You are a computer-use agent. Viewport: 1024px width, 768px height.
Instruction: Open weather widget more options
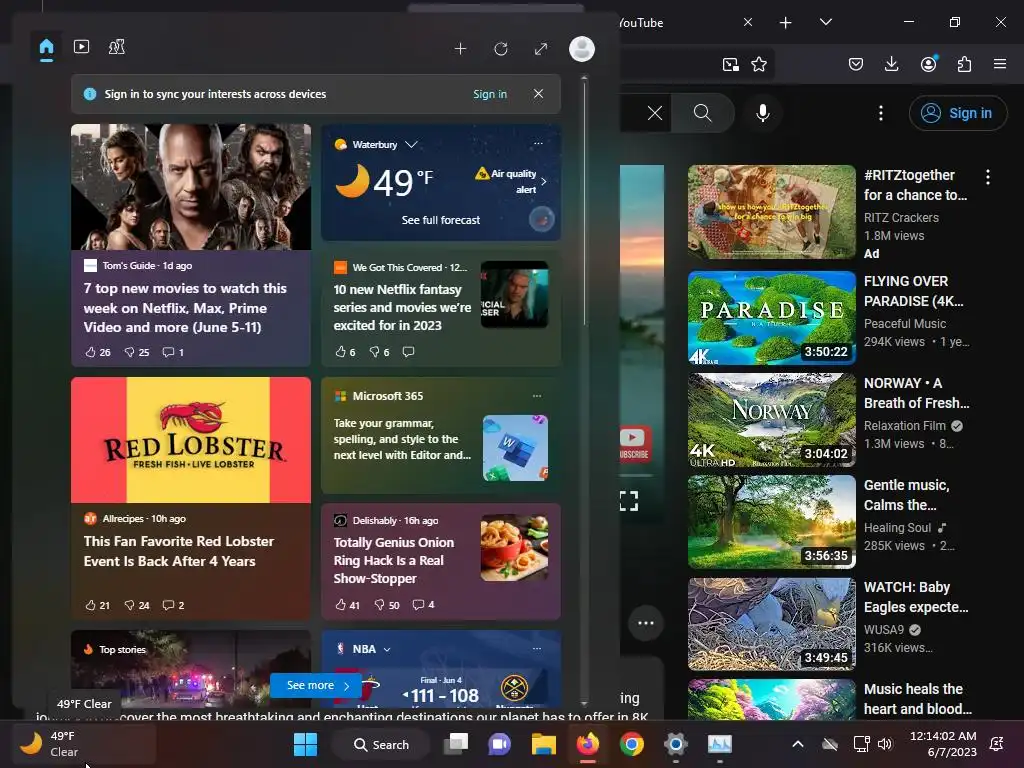tap(538, 144)
